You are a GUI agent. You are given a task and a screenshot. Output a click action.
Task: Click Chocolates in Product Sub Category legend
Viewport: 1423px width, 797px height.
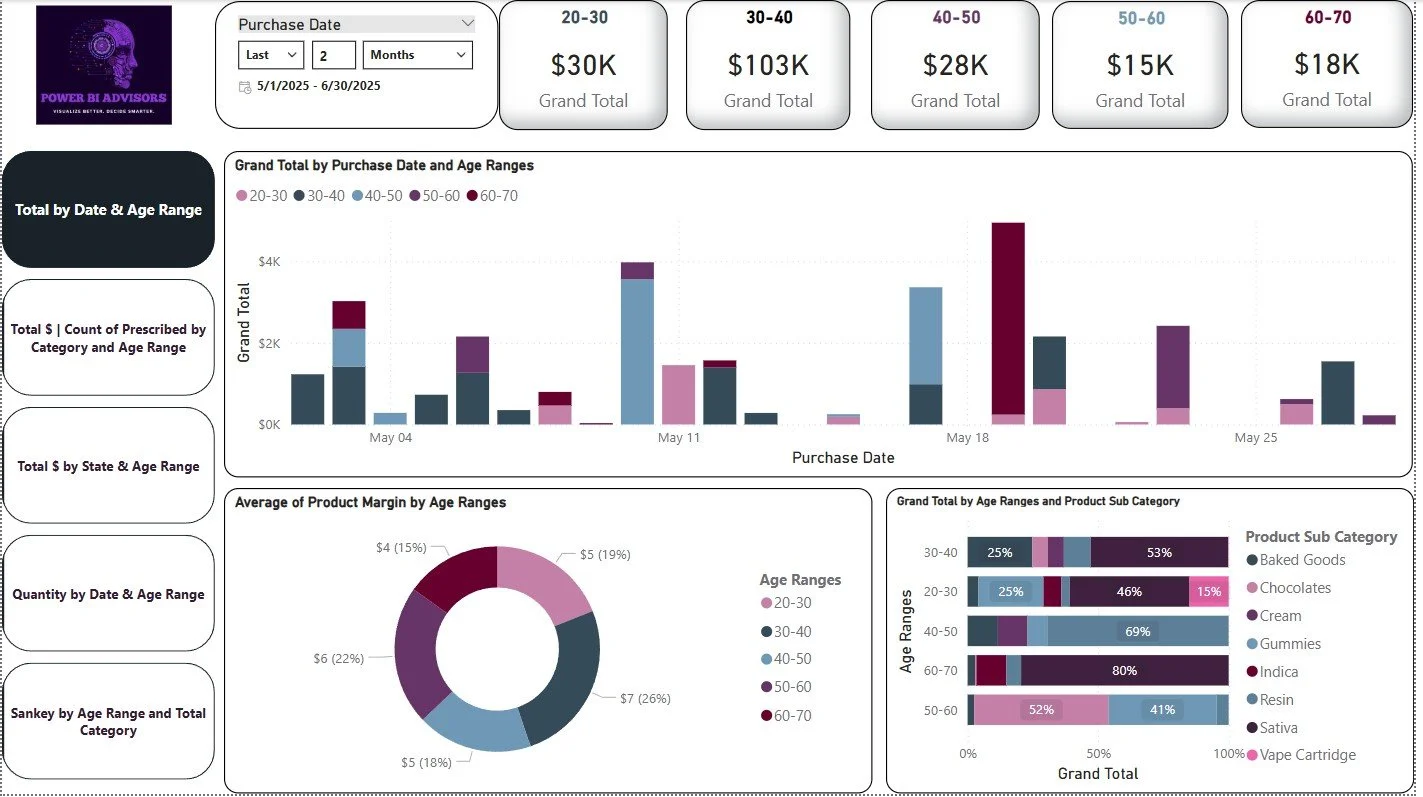[1288, 588]
